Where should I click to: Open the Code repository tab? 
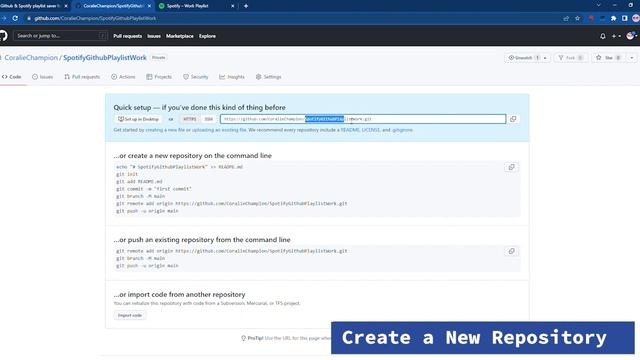point(11,77)
